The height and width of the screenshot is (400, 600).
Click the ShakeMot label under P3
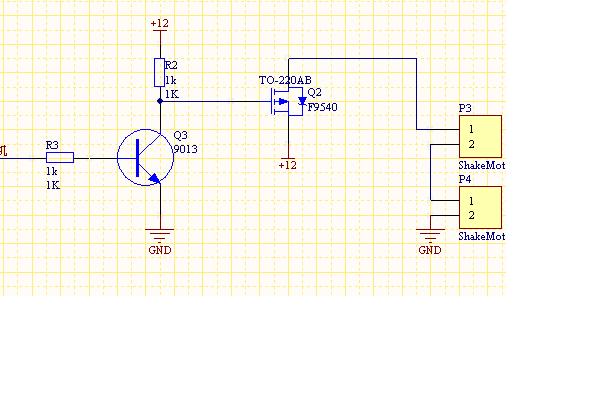click(482, 165)
